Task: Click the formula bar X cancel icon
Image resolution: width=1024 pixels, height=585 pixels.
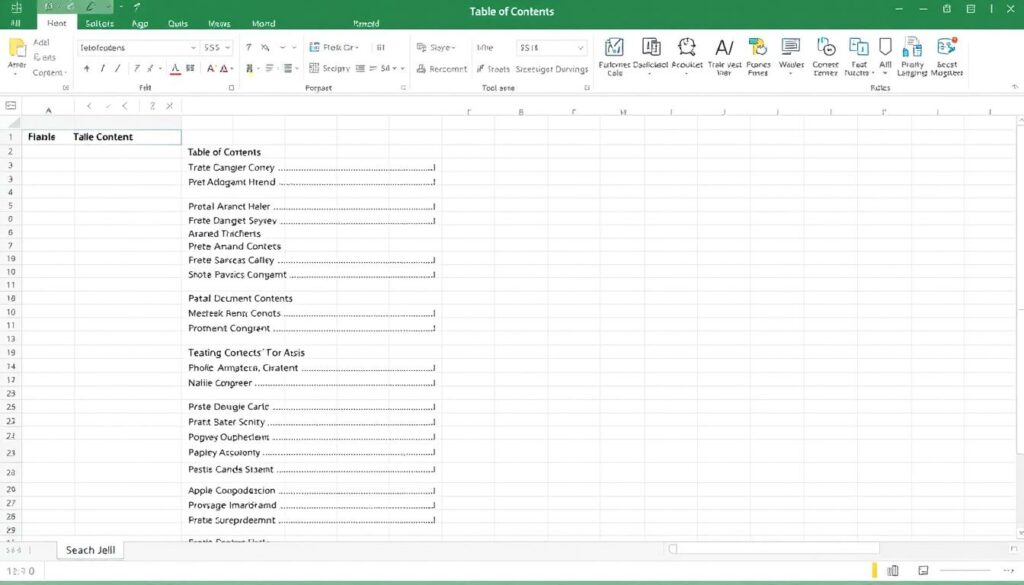Action: 169,106
